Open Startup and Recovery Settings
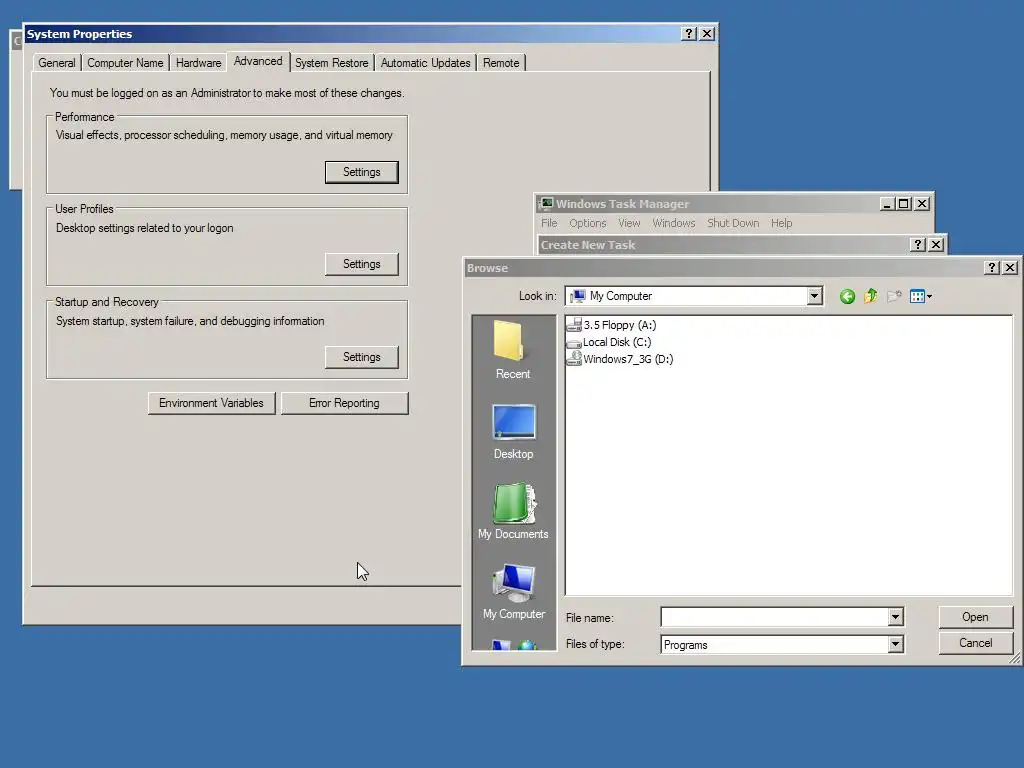Image resolution: width=1024 pixels, height=768 pixels. pyautogui.click(x=362, y=357)
